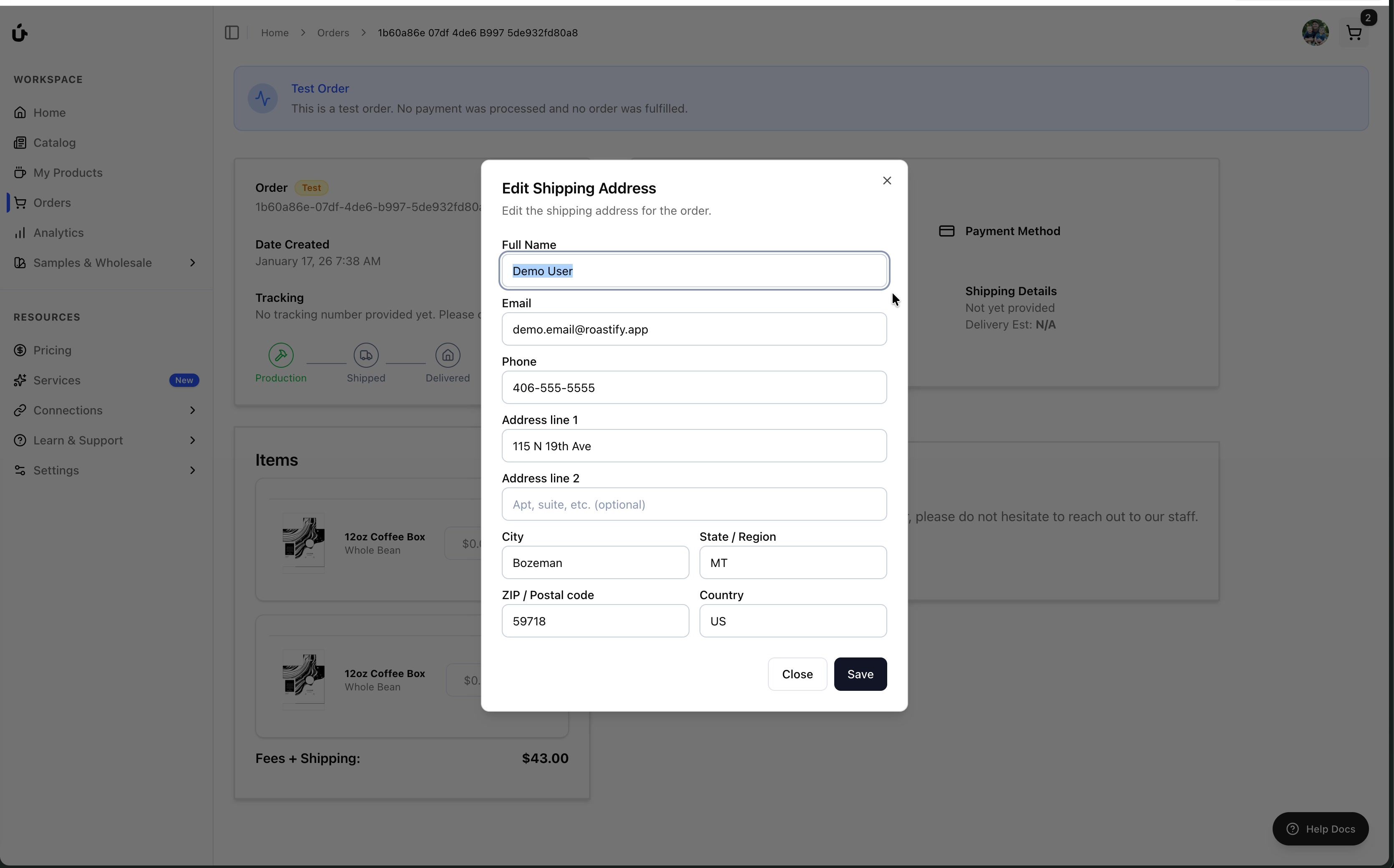This screenshot has height=868, width=1394.
Task: Toggle the sidebar panel icon
Action: click(231, 33)
